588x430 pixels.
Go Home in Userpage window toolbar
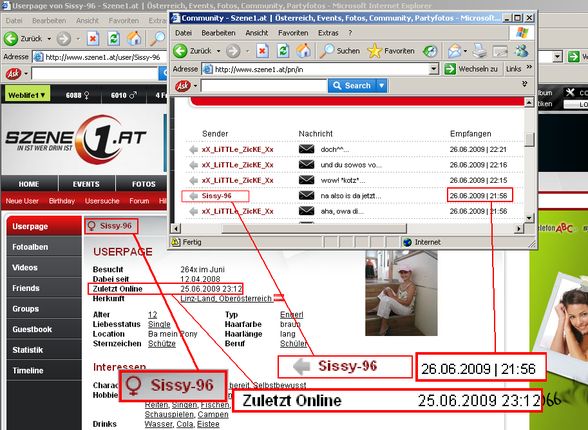[x=134, y=38]
